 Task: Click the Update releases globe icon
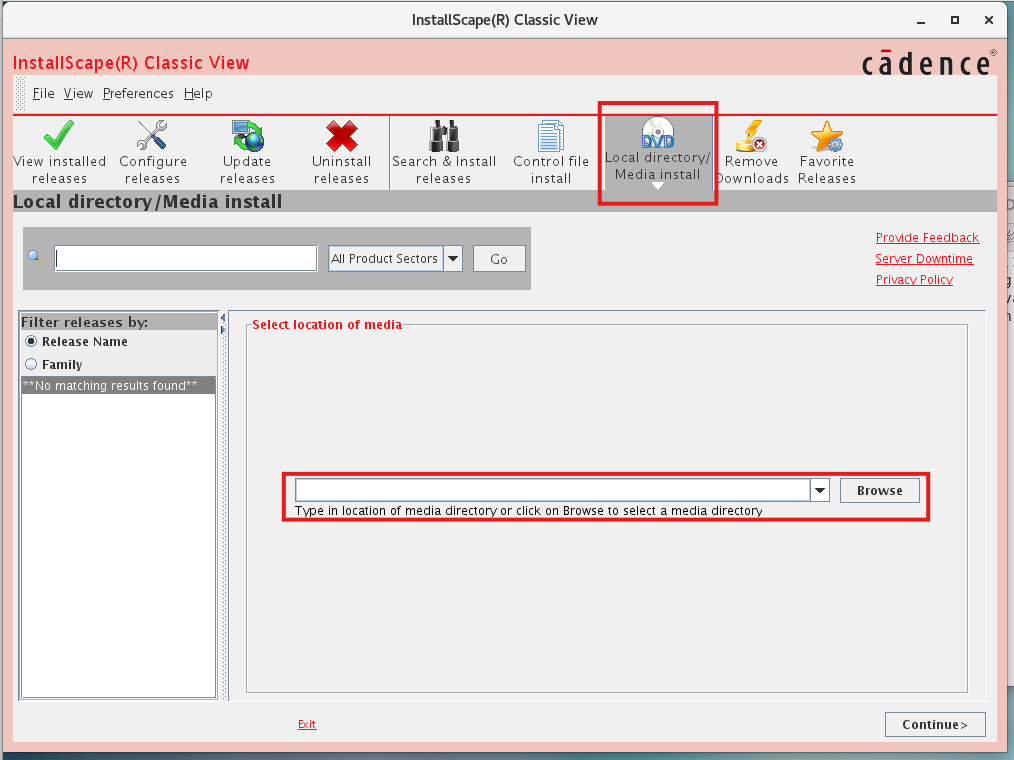click(247, 136)
